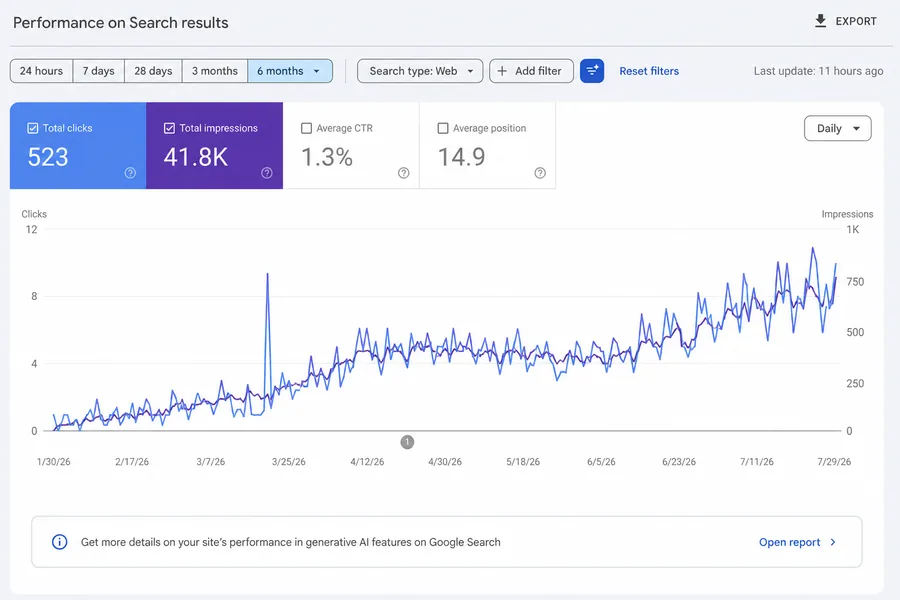Screen dimensions: 900x600
Task: Click help icon on Total clicks card
Action: [130, 173]
